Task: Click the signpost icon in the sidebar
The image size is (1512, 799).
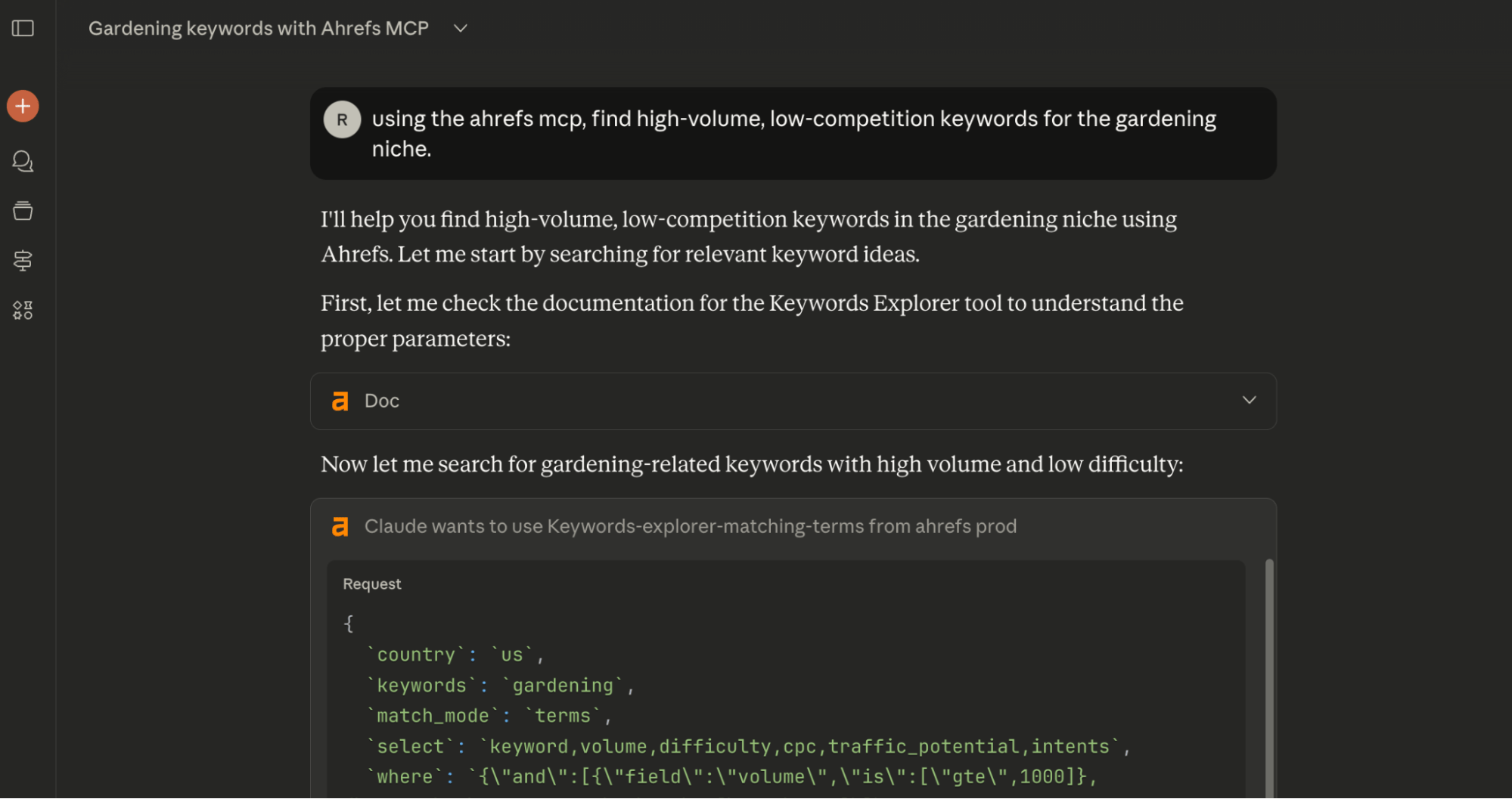Action: point(23,261)
